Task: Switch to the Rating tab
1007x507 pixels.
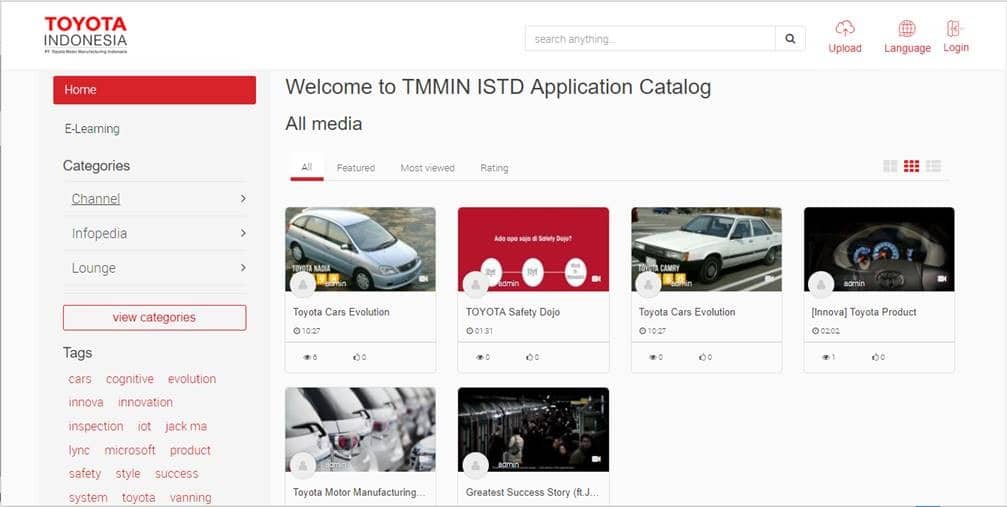Action: point(494,168)
